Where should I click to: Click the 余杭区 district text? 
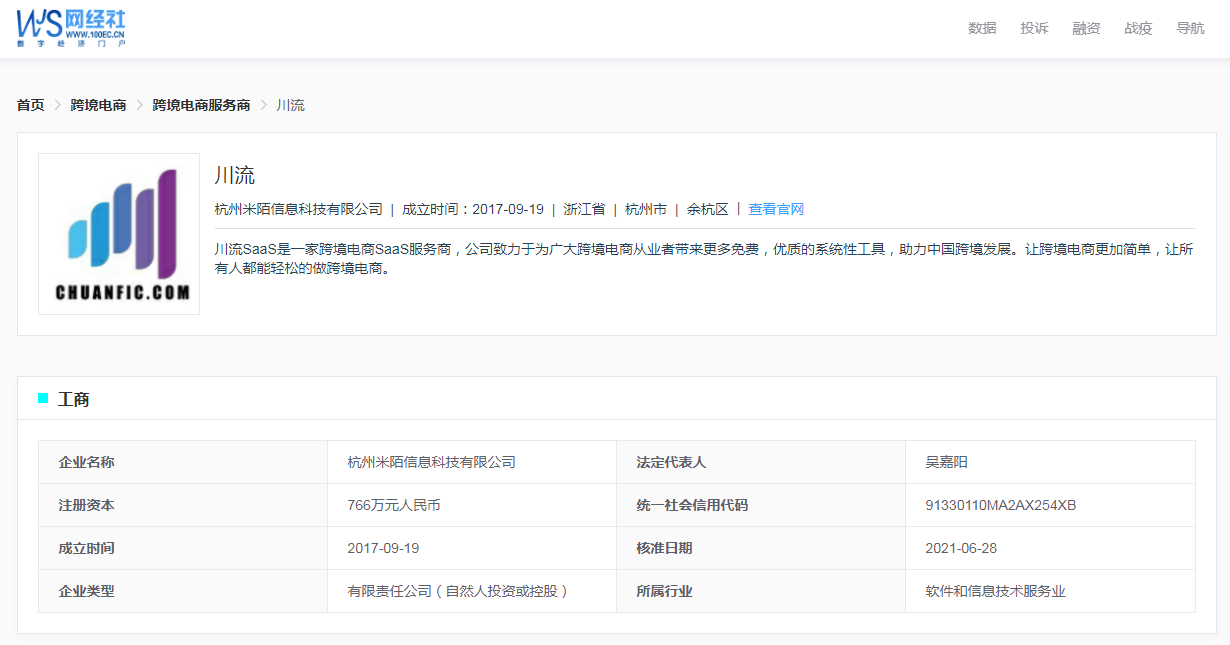(x=708, y=209)
